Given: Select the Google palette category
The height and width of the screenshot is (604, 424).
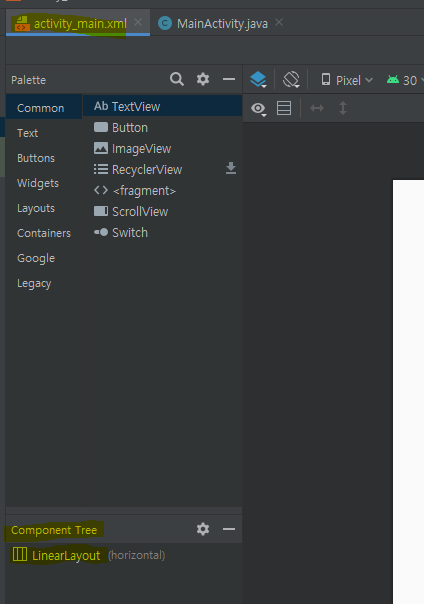Looking at the screenshot, I should click(x=44, y=258).
